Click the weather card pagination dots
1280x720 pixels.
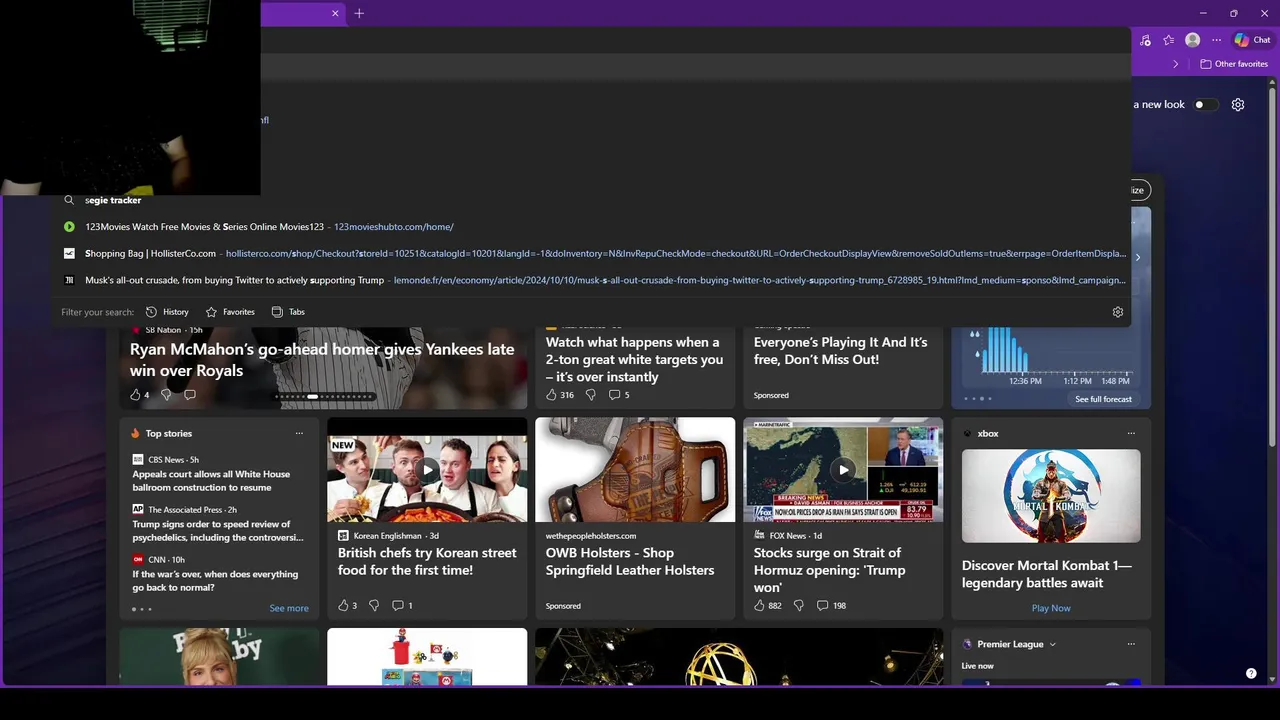click(x=978, y=399)
